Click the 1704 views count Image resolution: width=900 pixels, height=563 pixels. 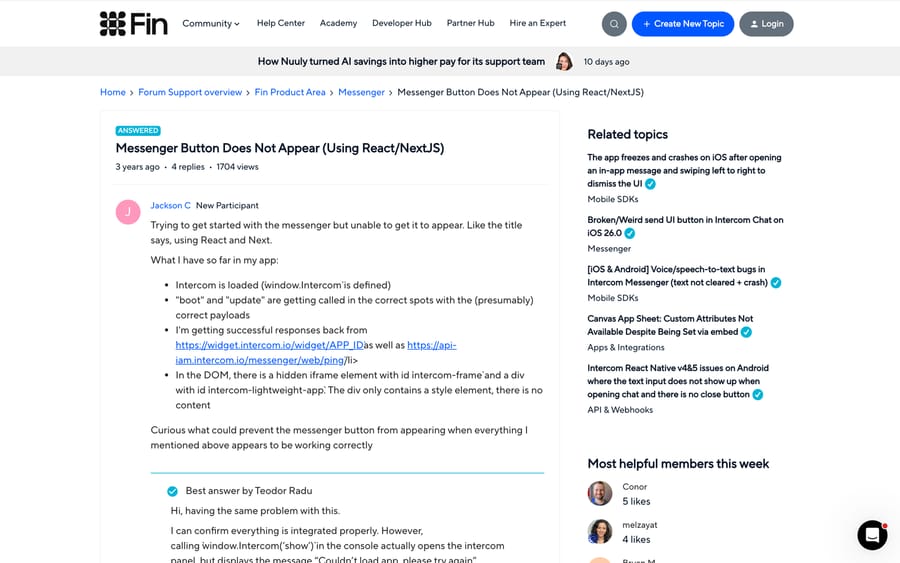237,167
